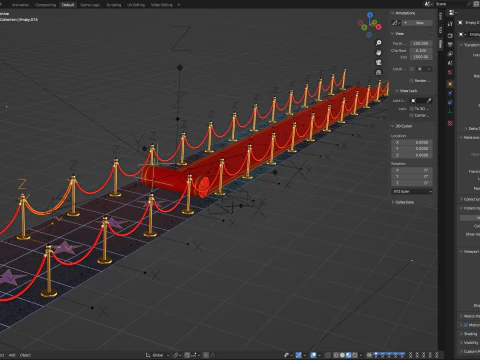Viewport: 480px width, 360px height.
Task: Select wireframe viewport shading icon
Action: 336,355
